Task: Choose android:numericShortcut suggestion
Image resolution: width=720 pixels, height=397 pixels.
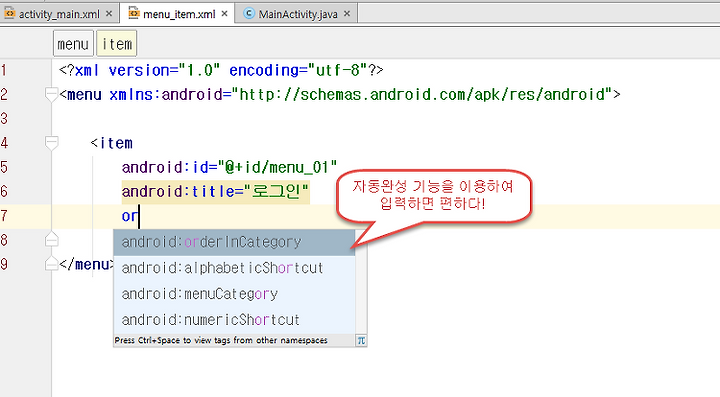Action: point(234,320)
